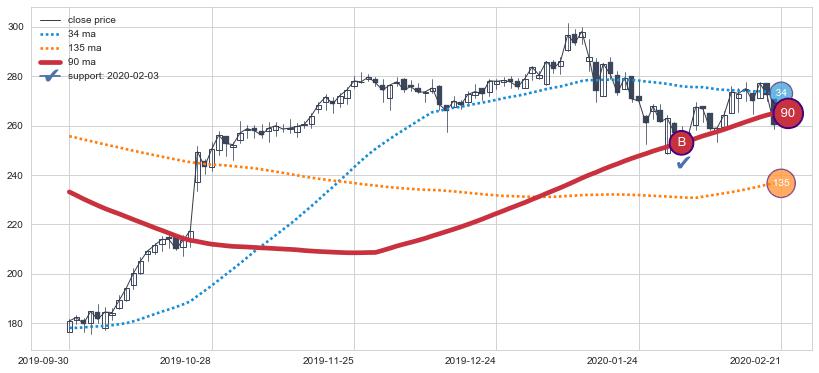Click the dotted orange 135 ma legend sample
Viewport: 819px width, 373px height.
[51, 48]
